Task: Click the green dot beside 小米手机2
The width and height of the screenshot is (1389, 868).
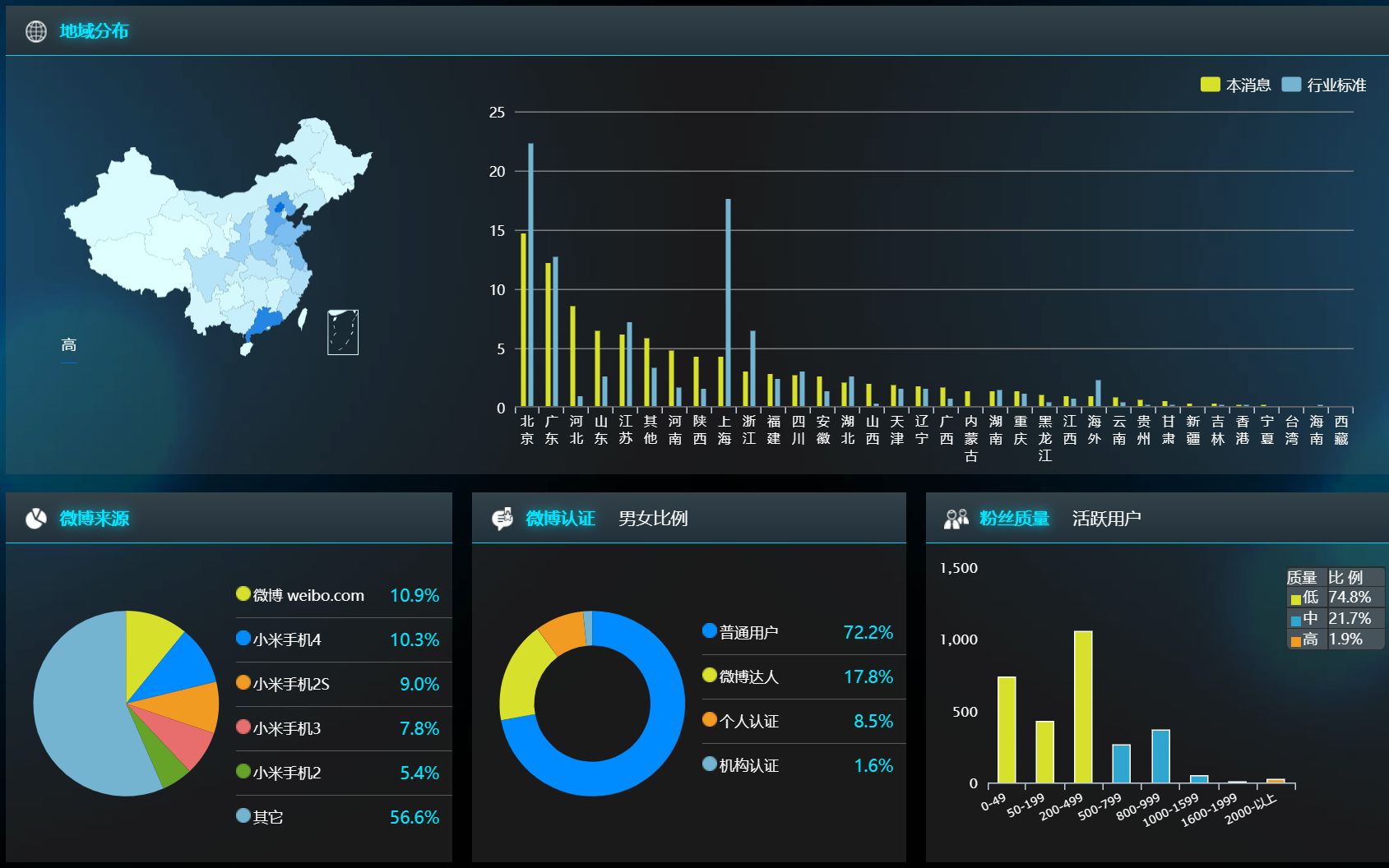Action: click(x=243, y=771)
